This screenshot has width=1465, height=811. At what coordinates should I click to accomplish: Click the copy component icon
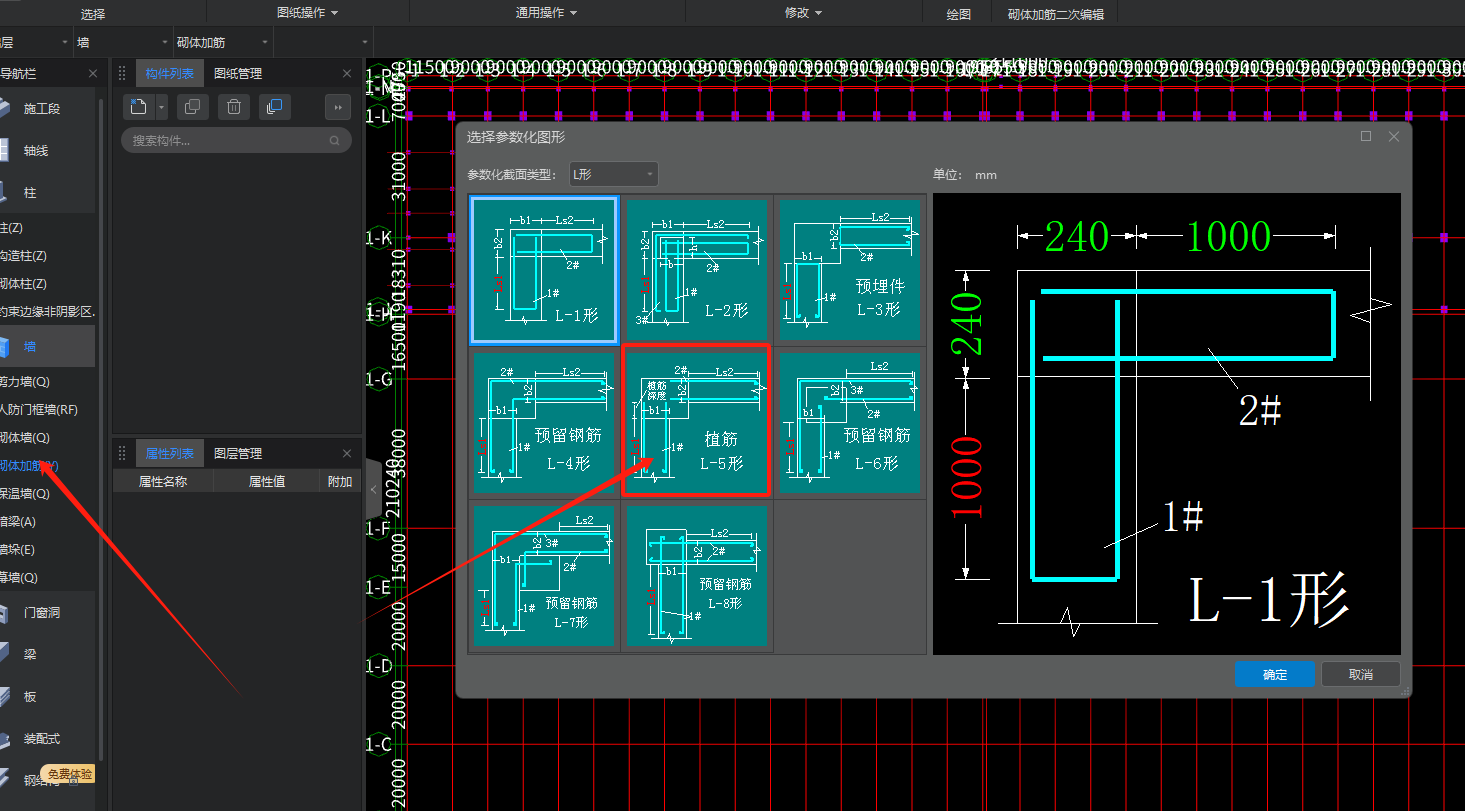(193, 107)
